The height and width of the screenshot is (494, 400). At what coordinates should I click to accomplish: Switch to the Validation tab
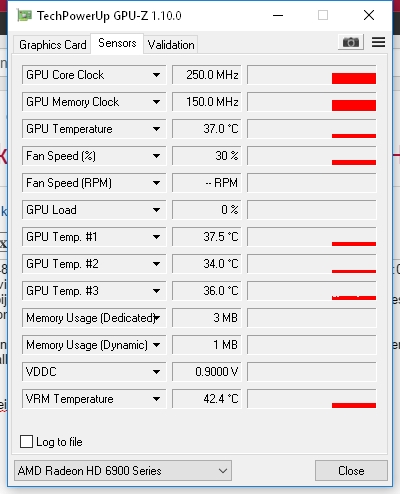pos(171,45)
